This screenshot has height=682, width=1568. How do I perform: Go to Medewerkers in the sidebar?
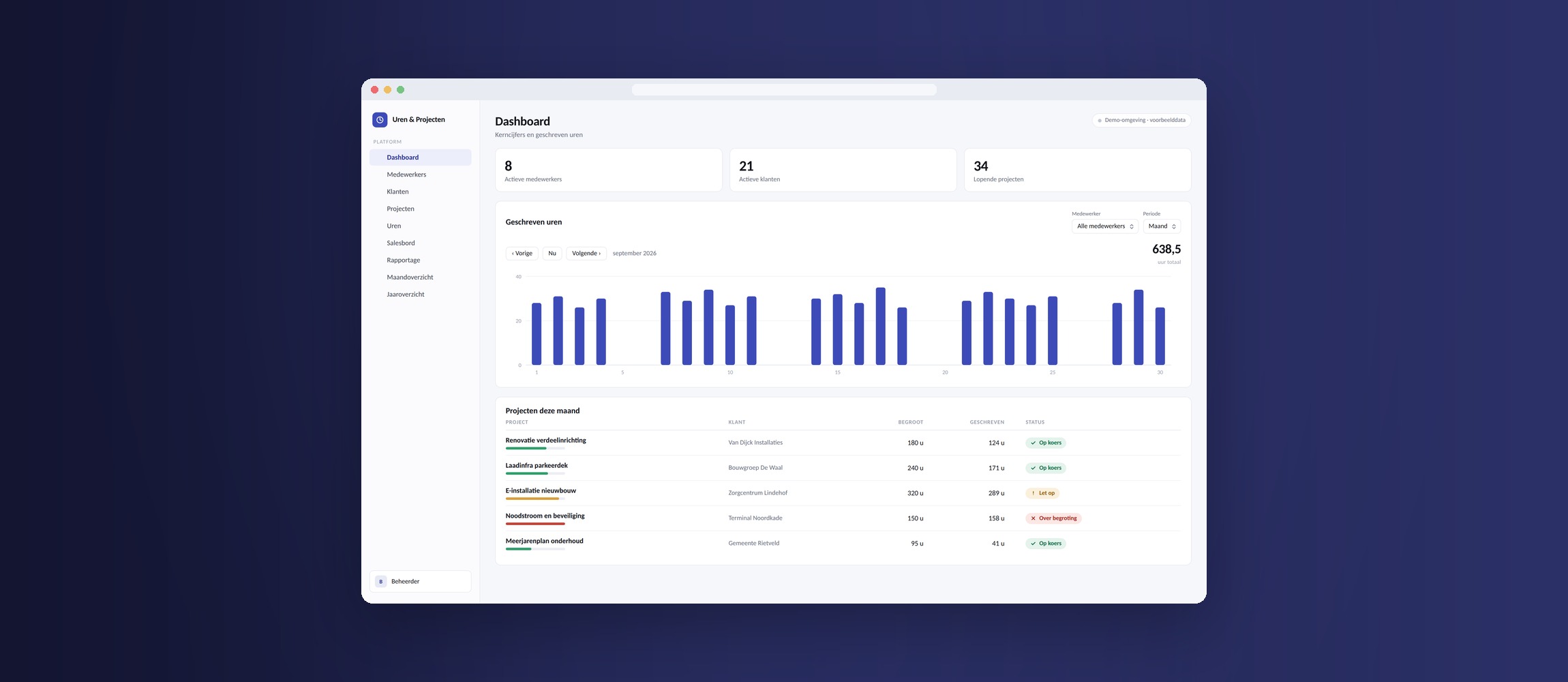(420, 175)
